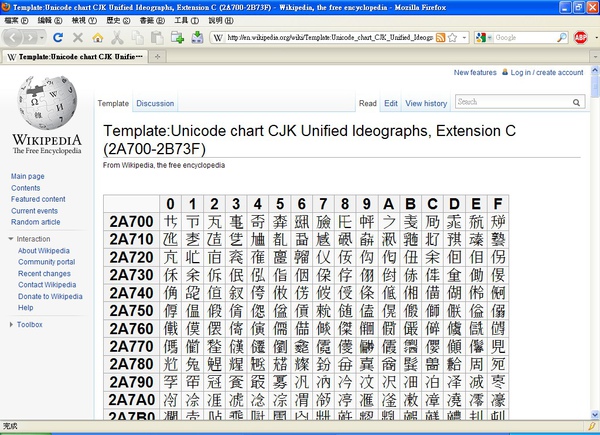Open the Downloads icon with green arrow
Screen dimensions: 600x435
click(x=197, y=37)
